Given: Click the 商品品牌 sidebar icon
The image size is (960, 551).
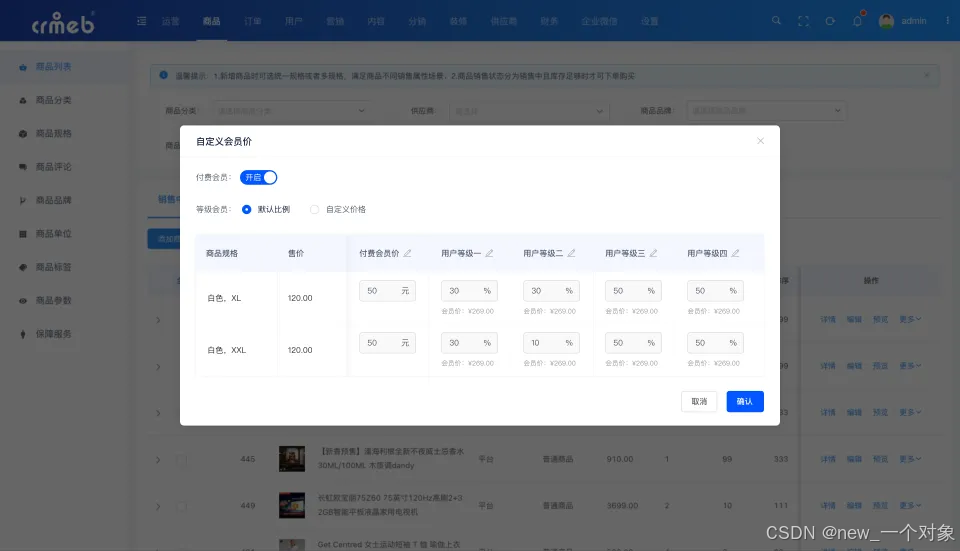Looking at the screenshot, I should [23, 200].
